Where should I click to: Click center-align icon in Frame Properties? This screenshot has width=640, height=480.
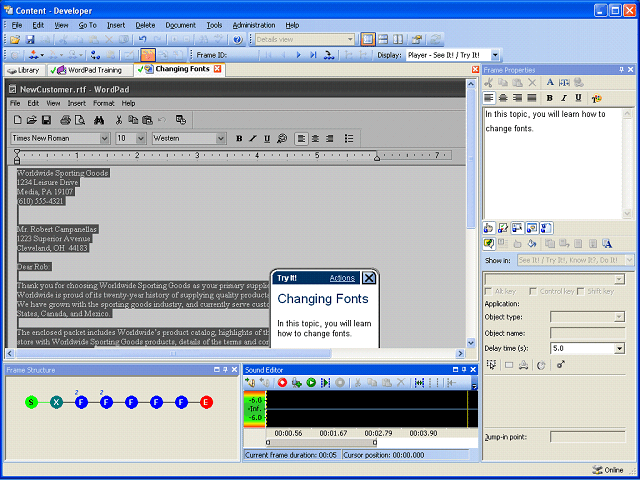503,98
